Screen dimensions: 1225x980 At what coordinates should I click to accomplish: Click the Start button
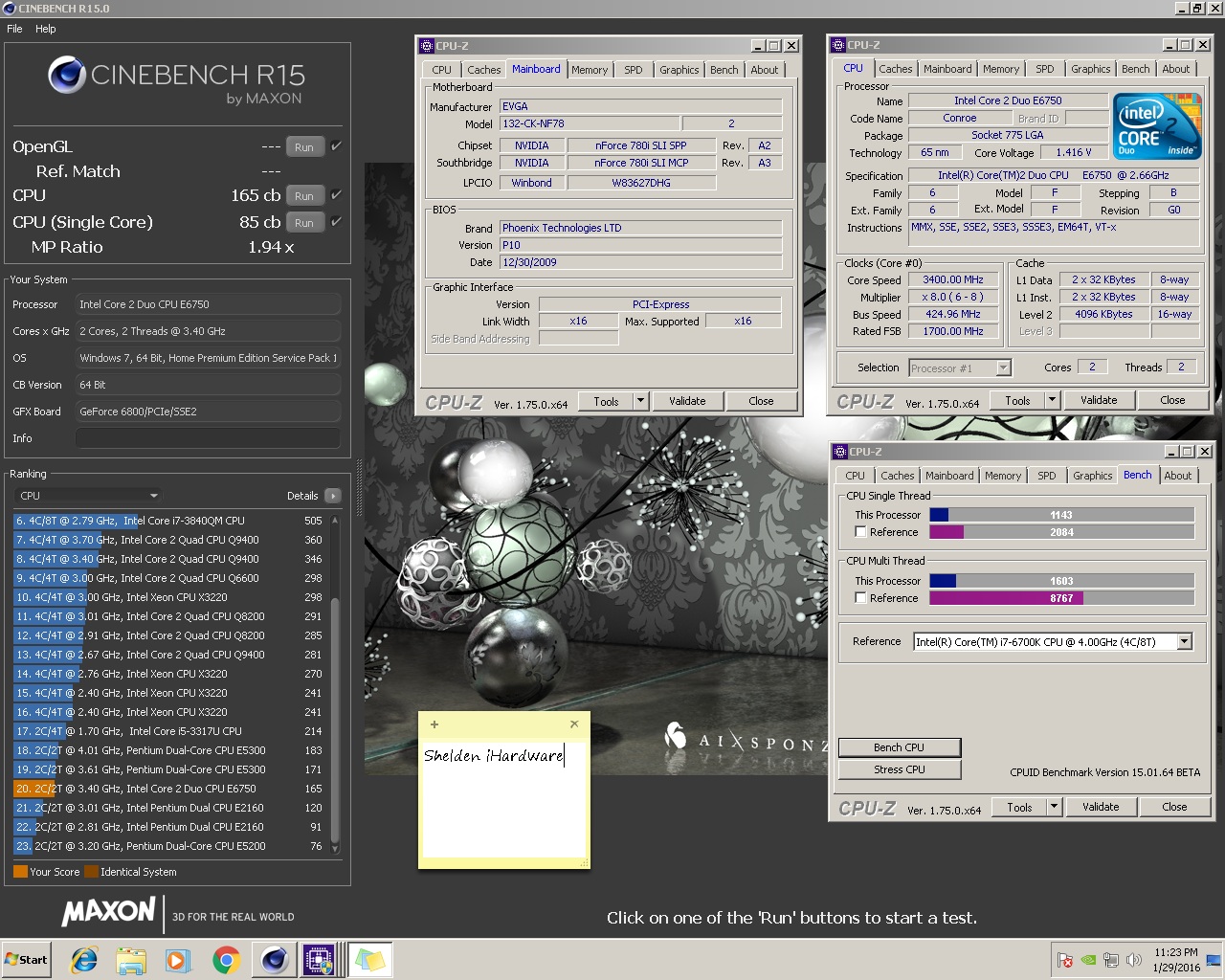tap(26, 960)
